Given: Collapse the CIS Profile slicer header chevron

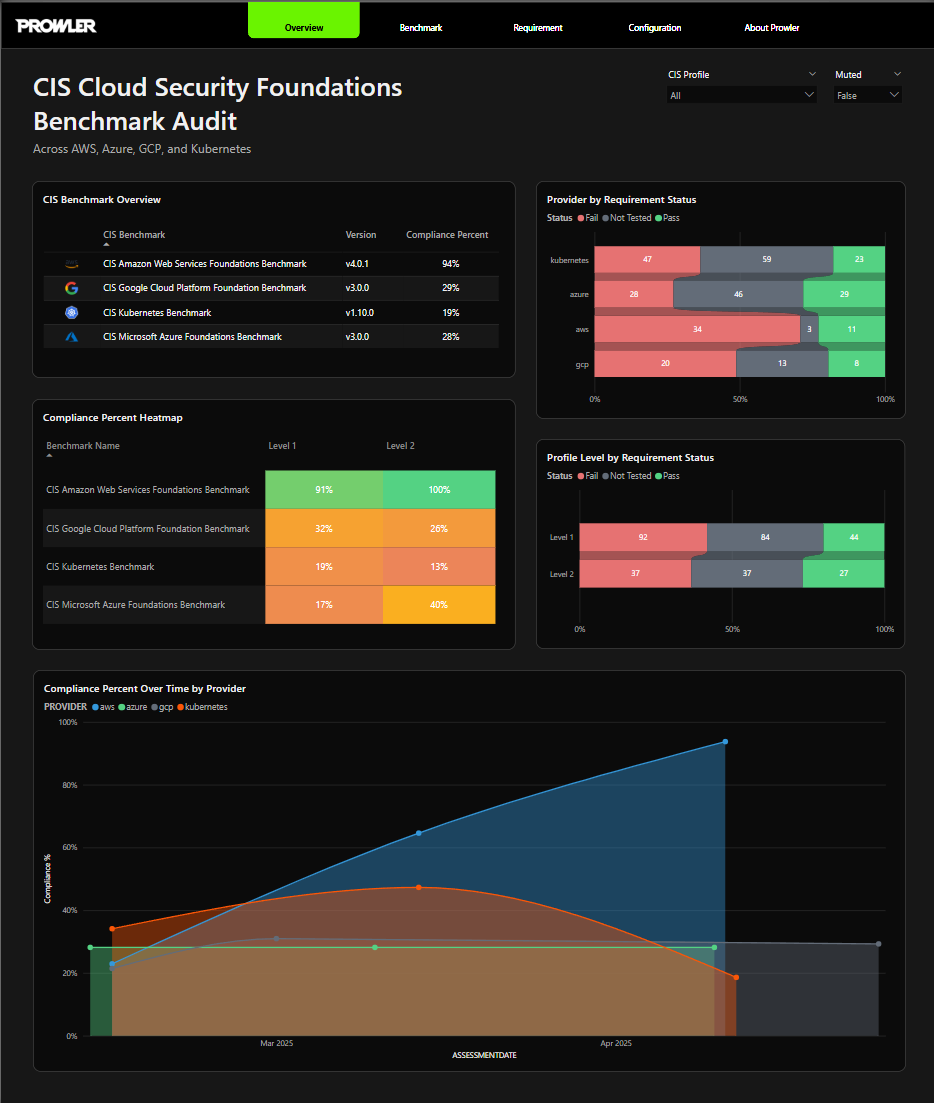Looking at the screenshot, I should (x=812, y=74).
